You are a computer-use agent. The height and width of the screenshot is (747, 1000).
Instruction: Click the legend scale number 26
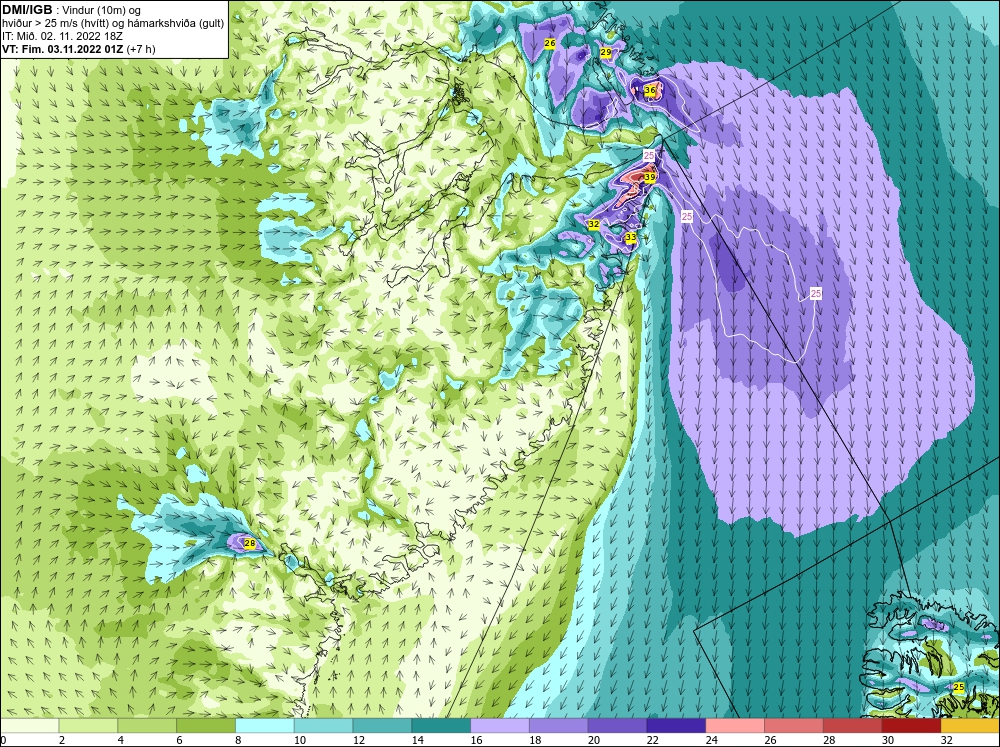pyautogui.click(x=770, y=740)
